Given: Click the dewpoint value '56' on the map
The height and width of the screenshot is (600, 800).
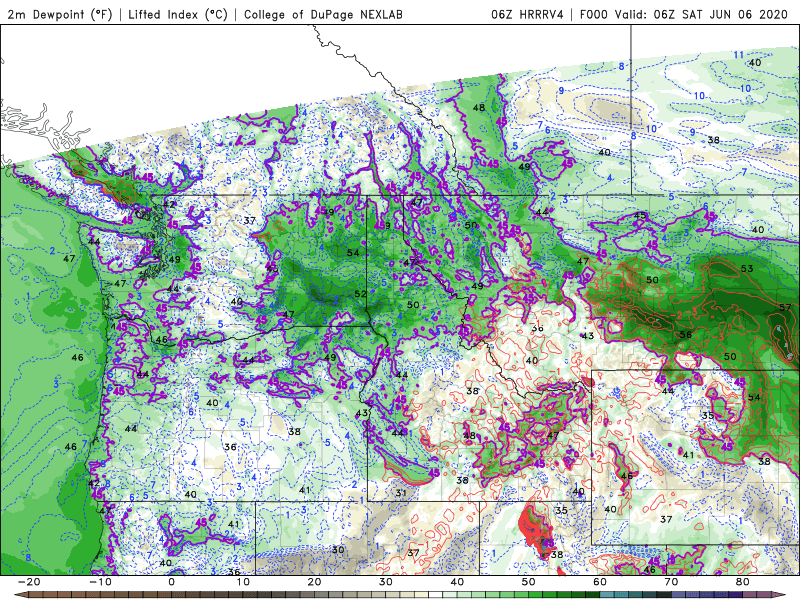Looking at the screenshot, I should (686, 335).
